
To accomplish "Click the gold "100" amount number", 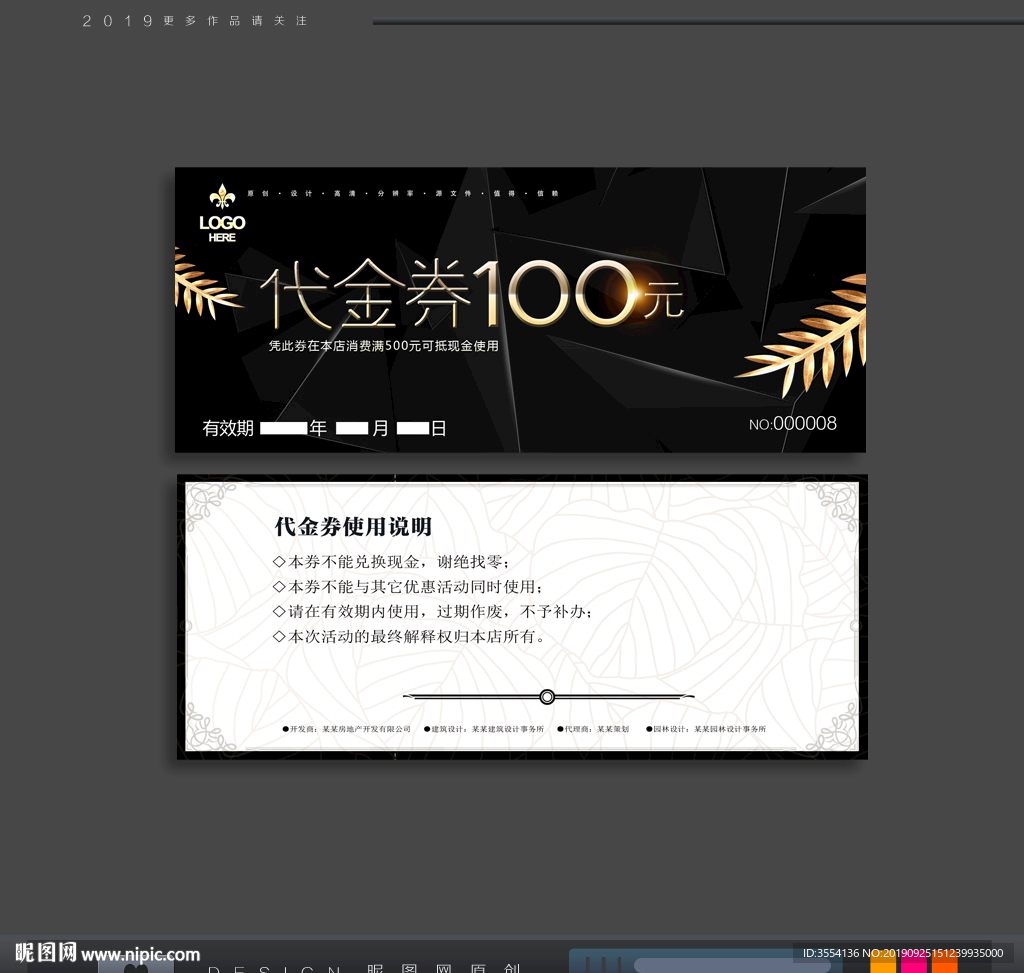I will (557, 293).
